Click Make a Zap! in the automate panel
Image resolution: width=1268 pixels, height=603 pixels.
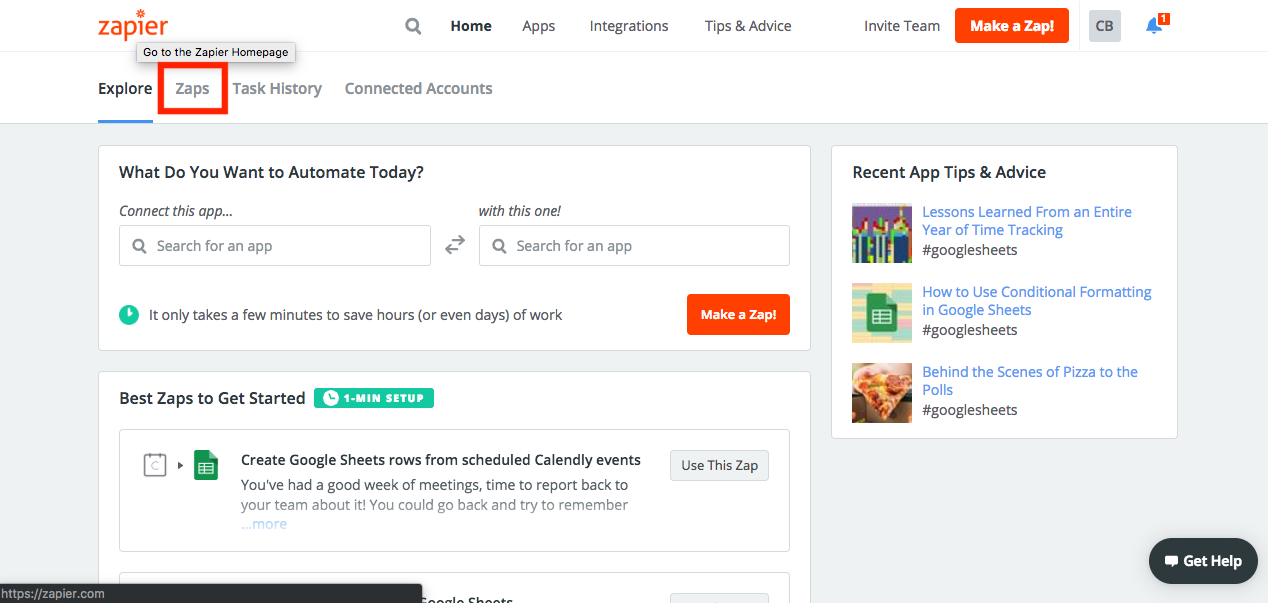click(738, 315)
